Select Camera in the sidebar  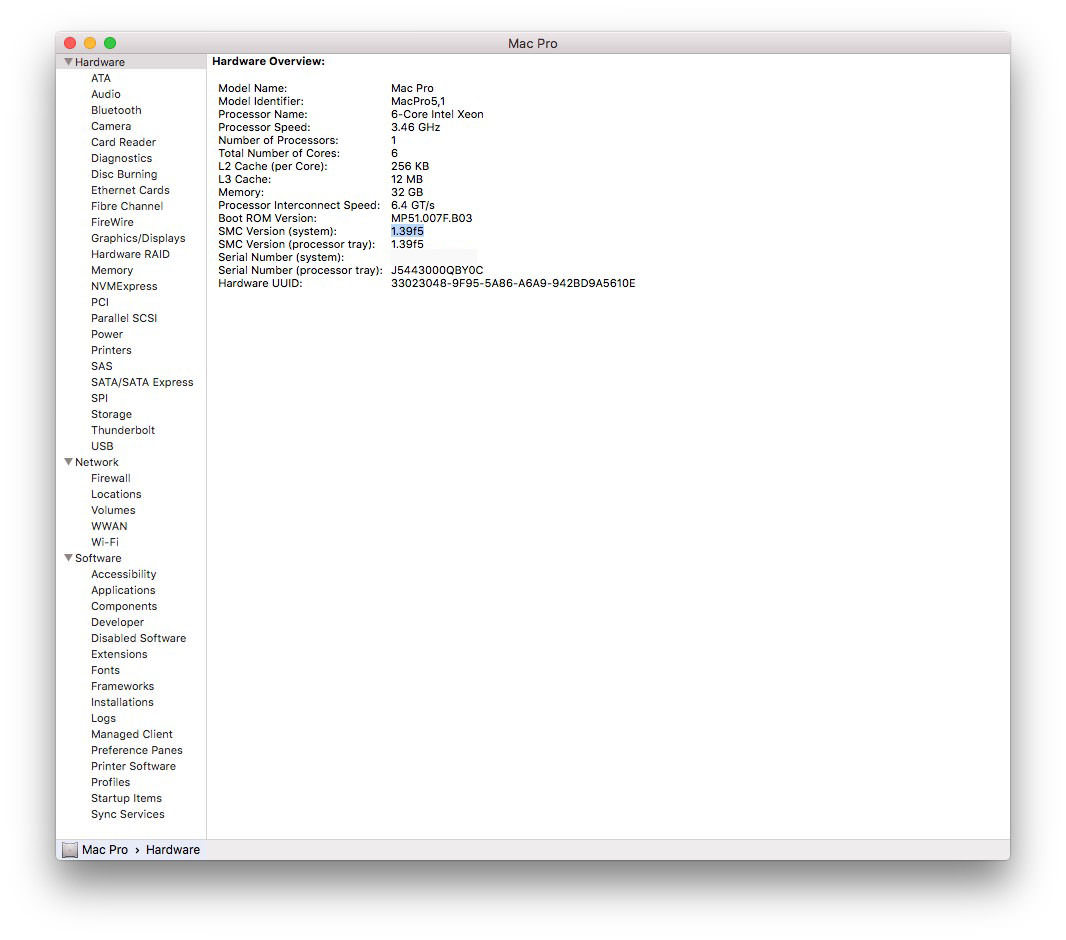[111, 126]
